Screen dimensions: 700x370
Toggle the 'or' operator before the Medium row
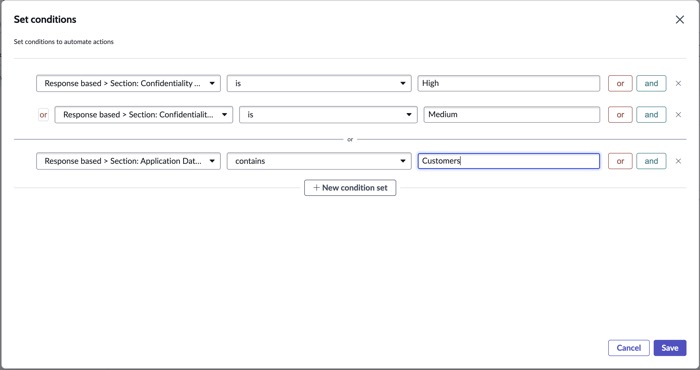43,115
